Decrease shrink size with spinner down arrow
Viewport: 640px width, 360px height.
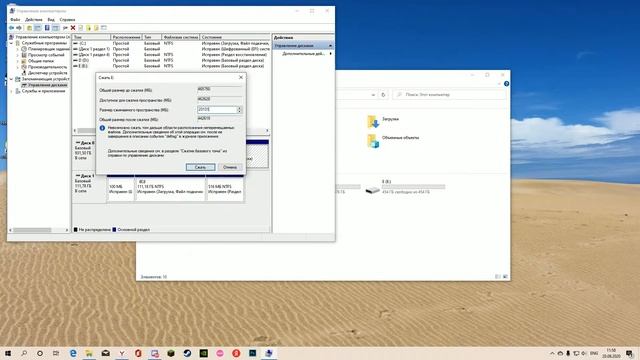[x=240, y=111]
